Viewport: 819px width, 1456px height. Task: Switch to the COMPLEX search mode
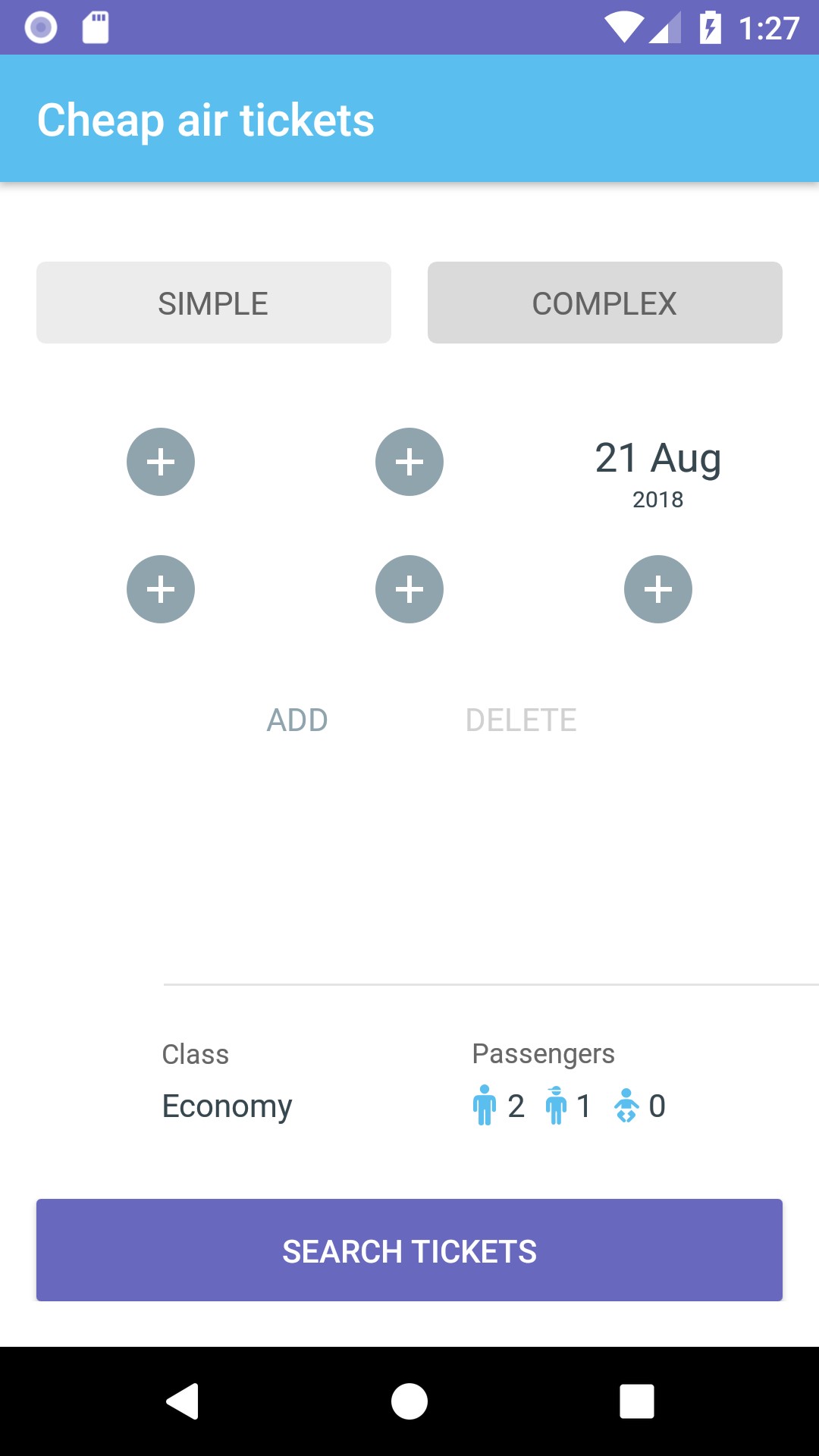coord(605,303)
